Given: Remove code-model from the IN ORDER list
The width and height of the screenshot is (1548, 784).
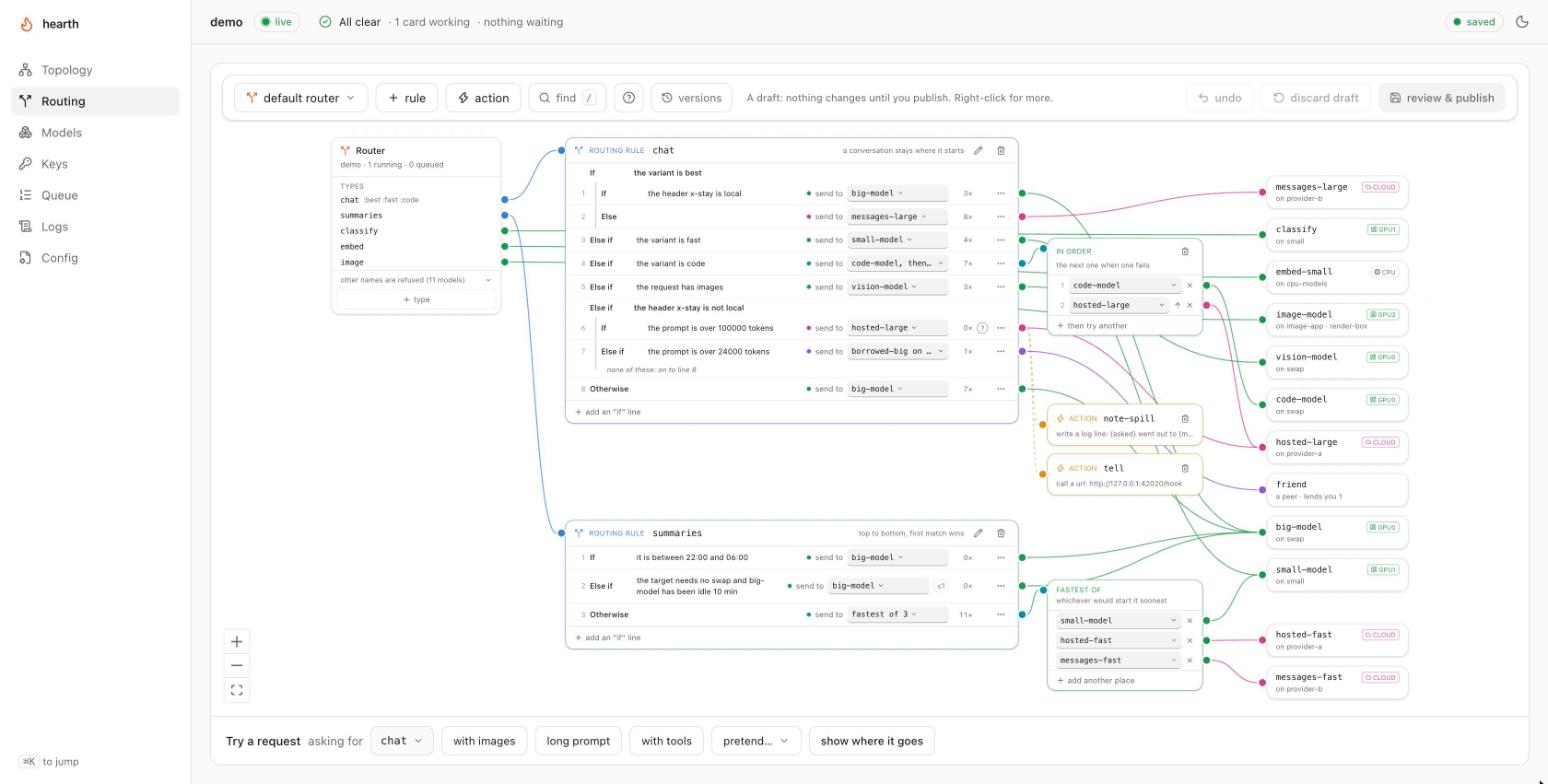Looking at the screenshot, I should [1189, 285].
